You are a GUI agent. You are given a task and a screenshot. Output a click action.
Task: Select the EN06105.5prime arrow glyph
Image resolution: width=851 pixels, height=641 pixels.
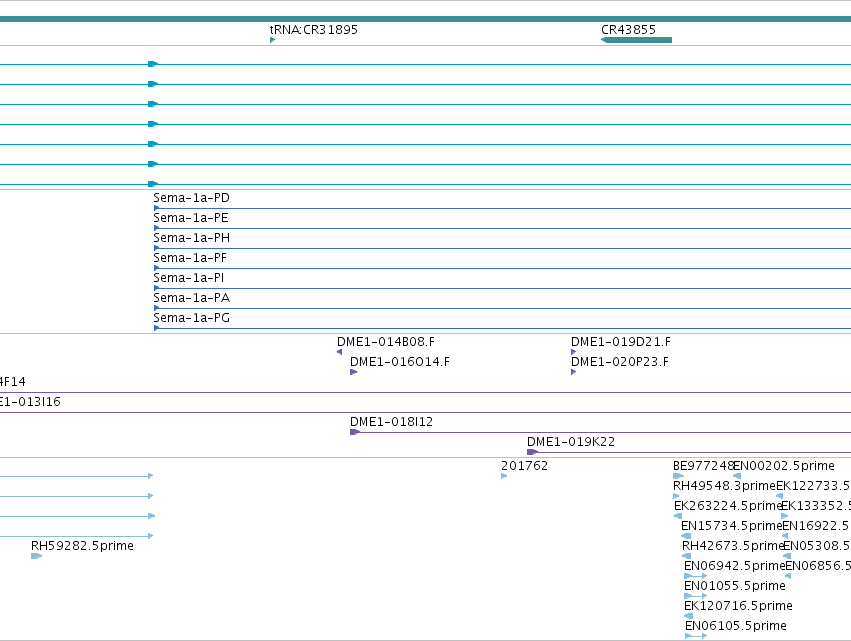click(696, 636)
